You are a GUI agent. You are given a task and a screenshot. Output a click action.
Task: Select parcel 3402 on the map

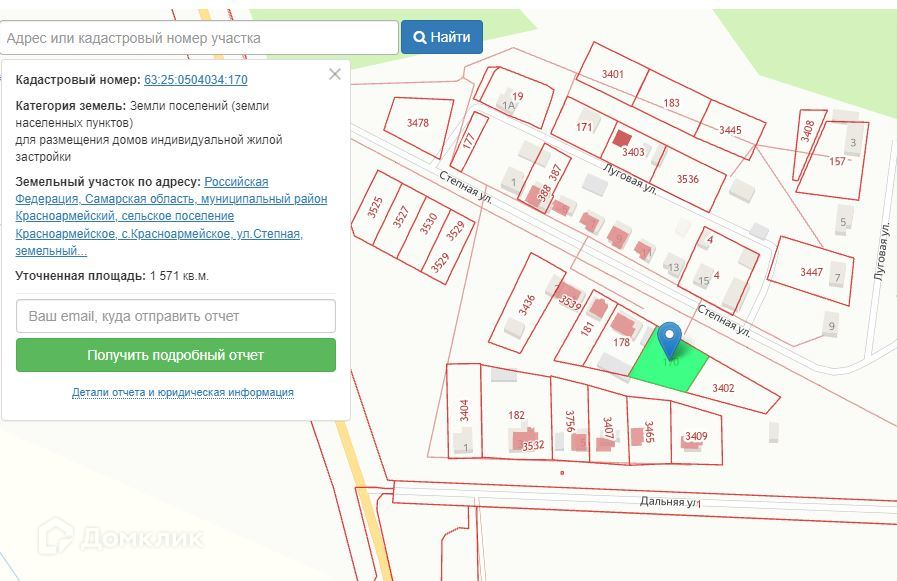point(723,388)
